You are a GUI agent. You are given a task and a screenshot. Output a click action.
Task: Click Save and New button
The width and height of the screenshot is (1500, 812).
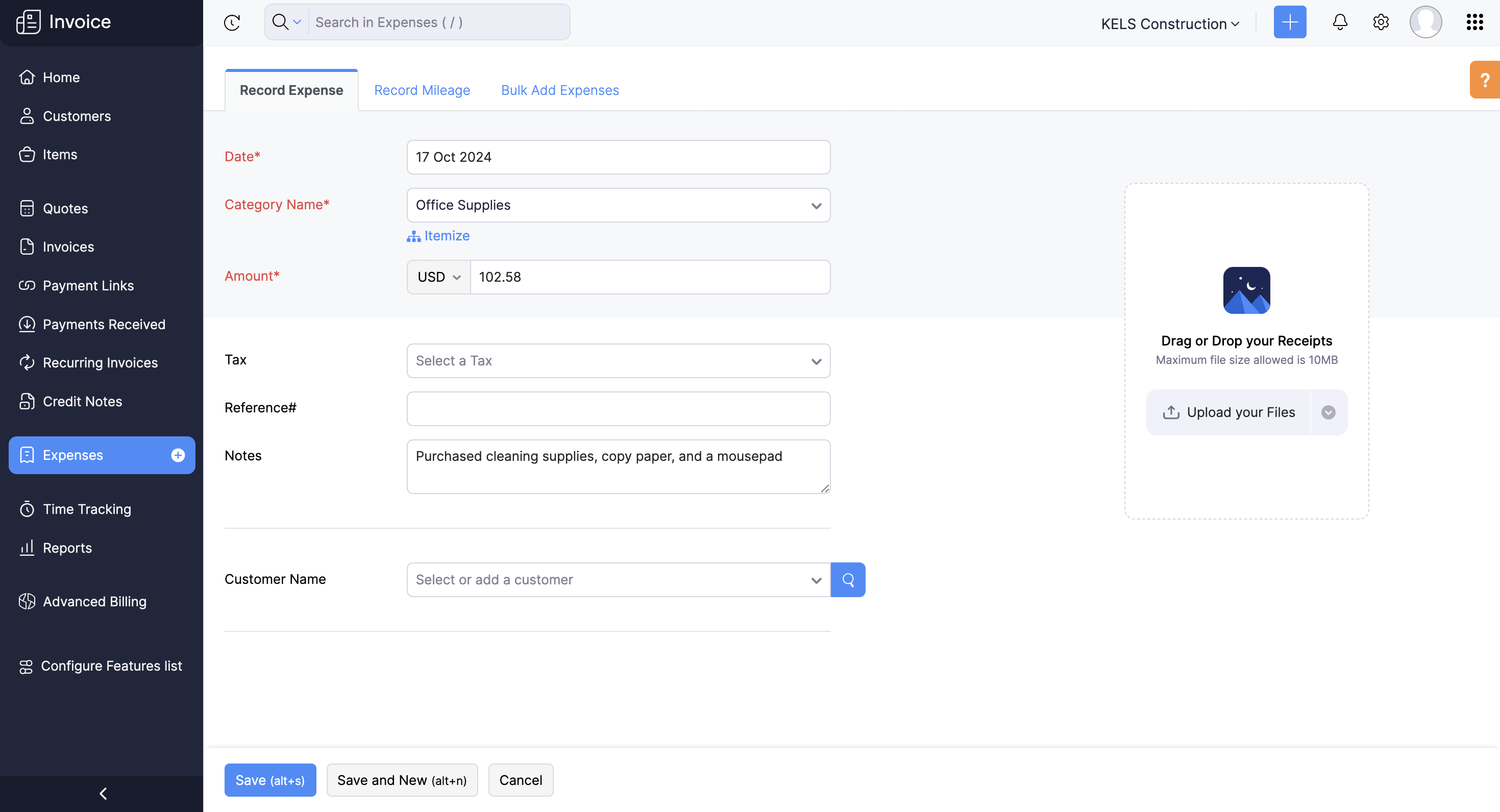tap(402, 780)
